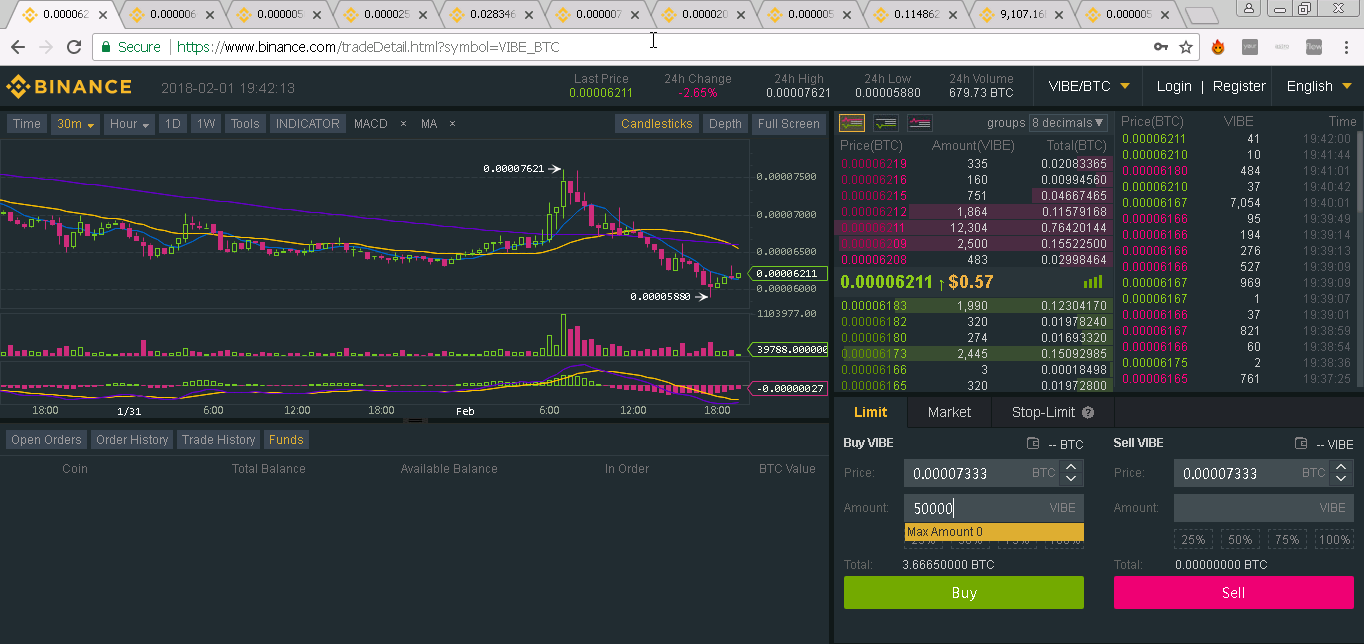Decrement the buy price stepper down

(x=1071, y=480)
